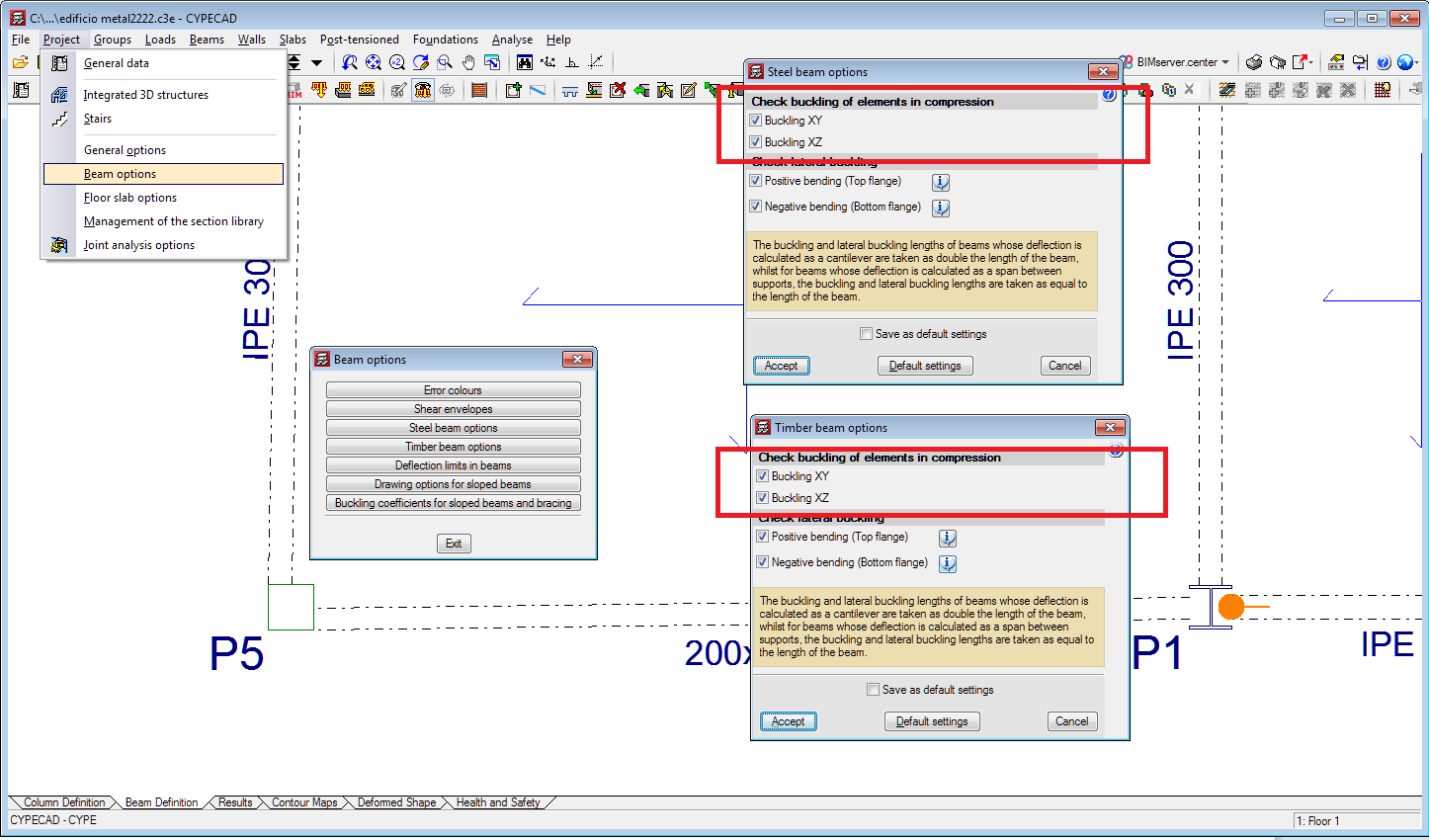Screen dimensions: 1429x840
Task: Select Floor slab options from Project menu
Action: (x=129, y=198)
